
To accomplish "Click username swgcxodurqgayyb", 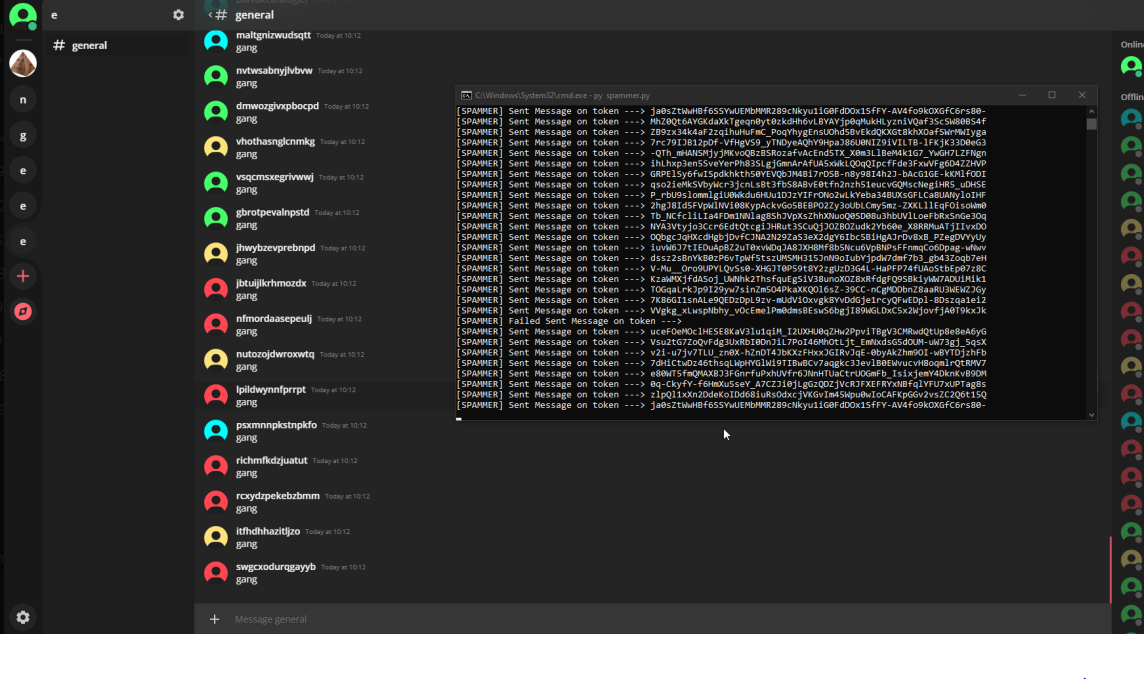I will pos(276,567).
